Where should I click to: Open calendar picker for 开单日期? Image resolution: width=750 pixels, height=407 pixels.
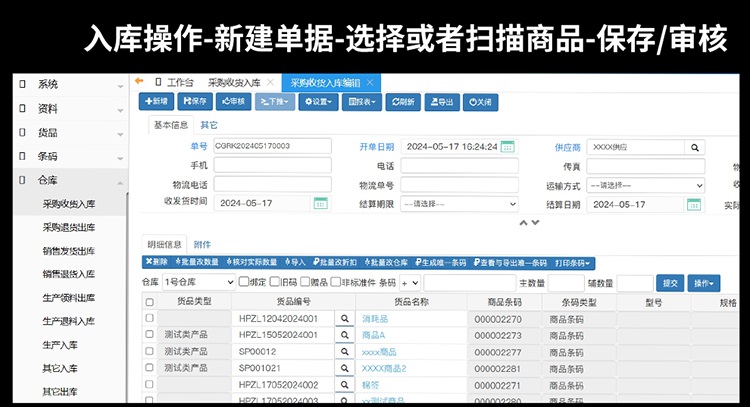(507, 146)
